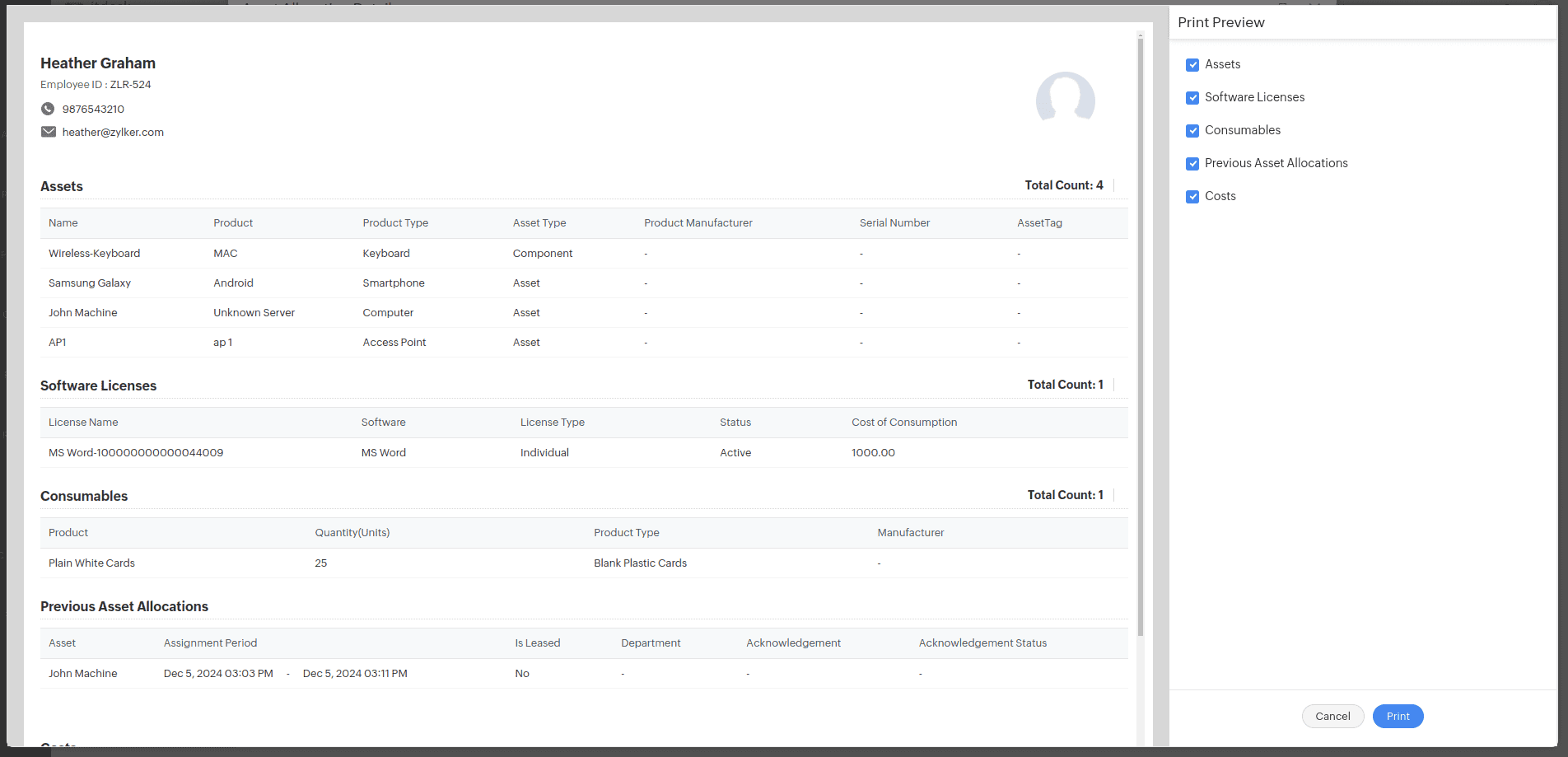Select the Samsung Galaxy asset name

pyautogui.click(x=90, y=283)
